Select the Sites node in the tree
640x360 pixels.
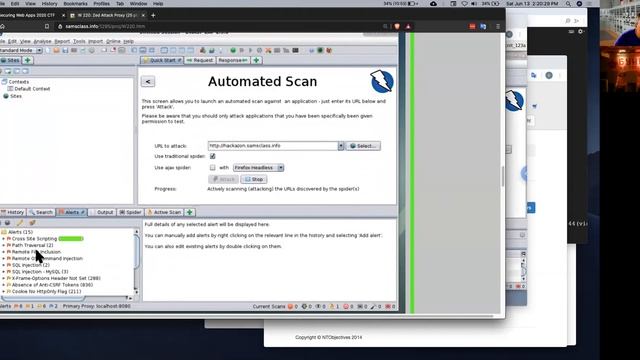16,96
